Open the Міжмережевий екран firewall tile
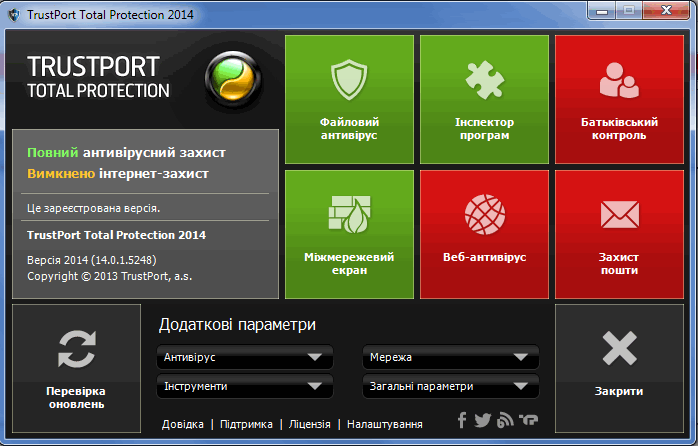This screenshot has height=446, width=698. coord(349,234)
